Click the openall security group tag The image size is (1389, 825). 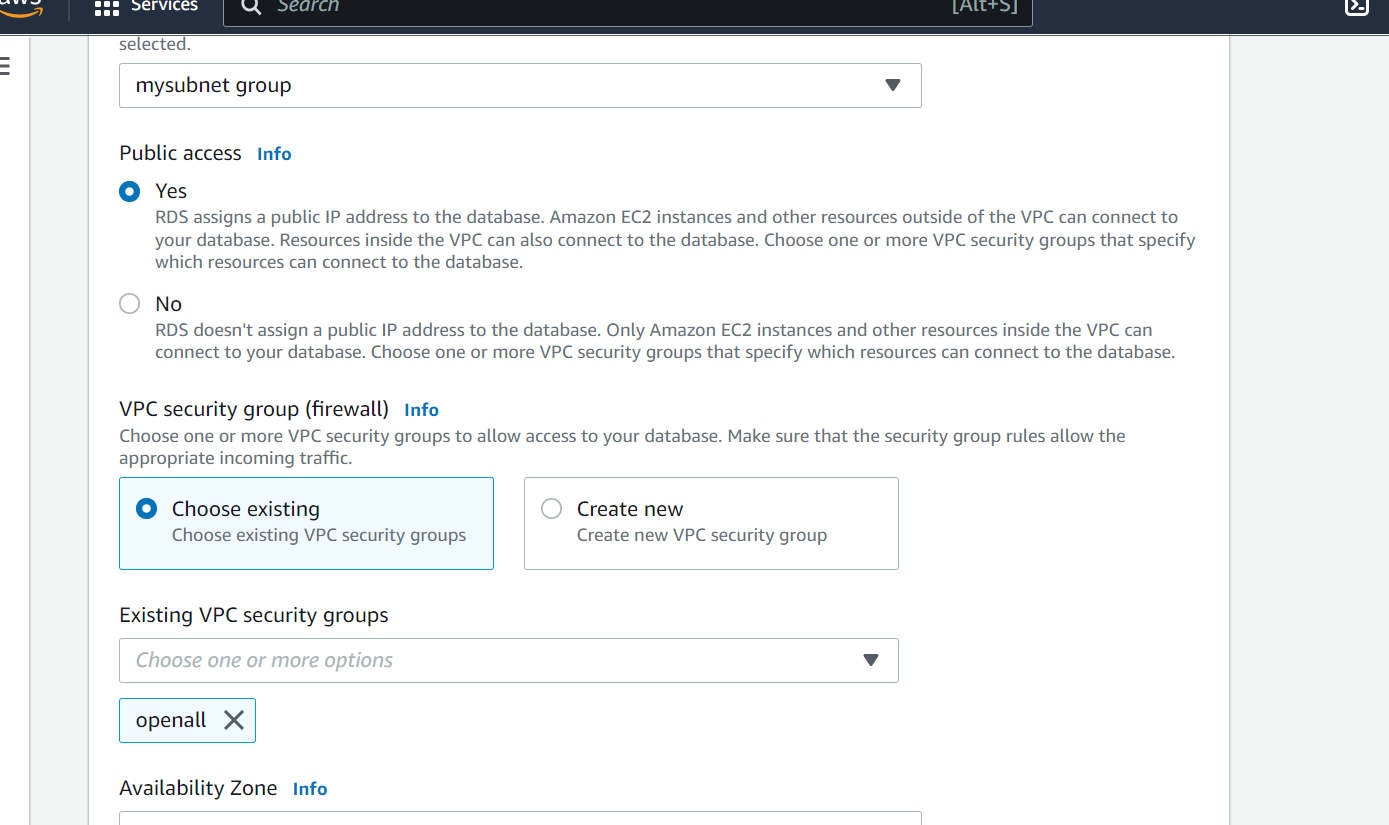[172, 719]
